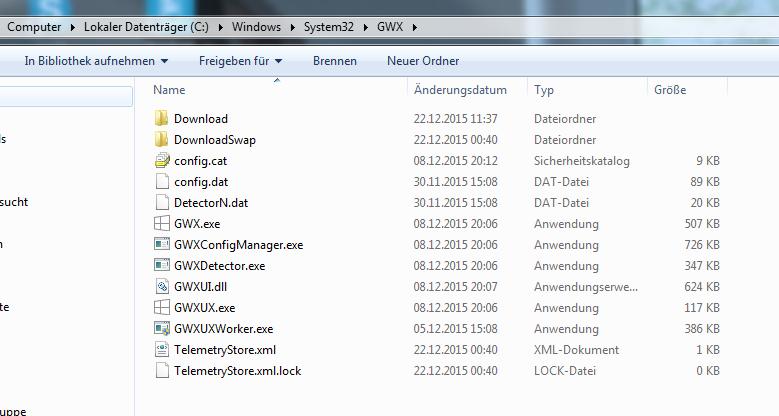Select the DownloadSwap folder icon
Viewport: 779px width, 416px height.
coord(161,139)
